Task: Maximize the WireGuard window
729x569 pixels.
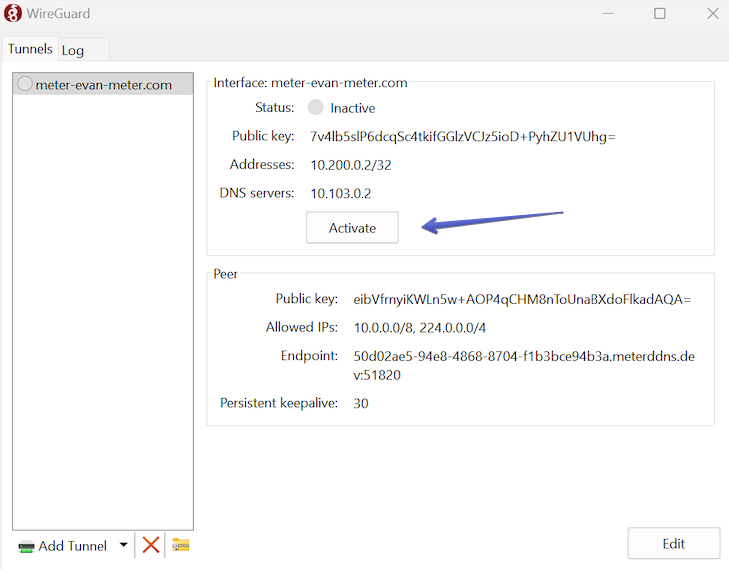Action: click(x=660, y=14)
